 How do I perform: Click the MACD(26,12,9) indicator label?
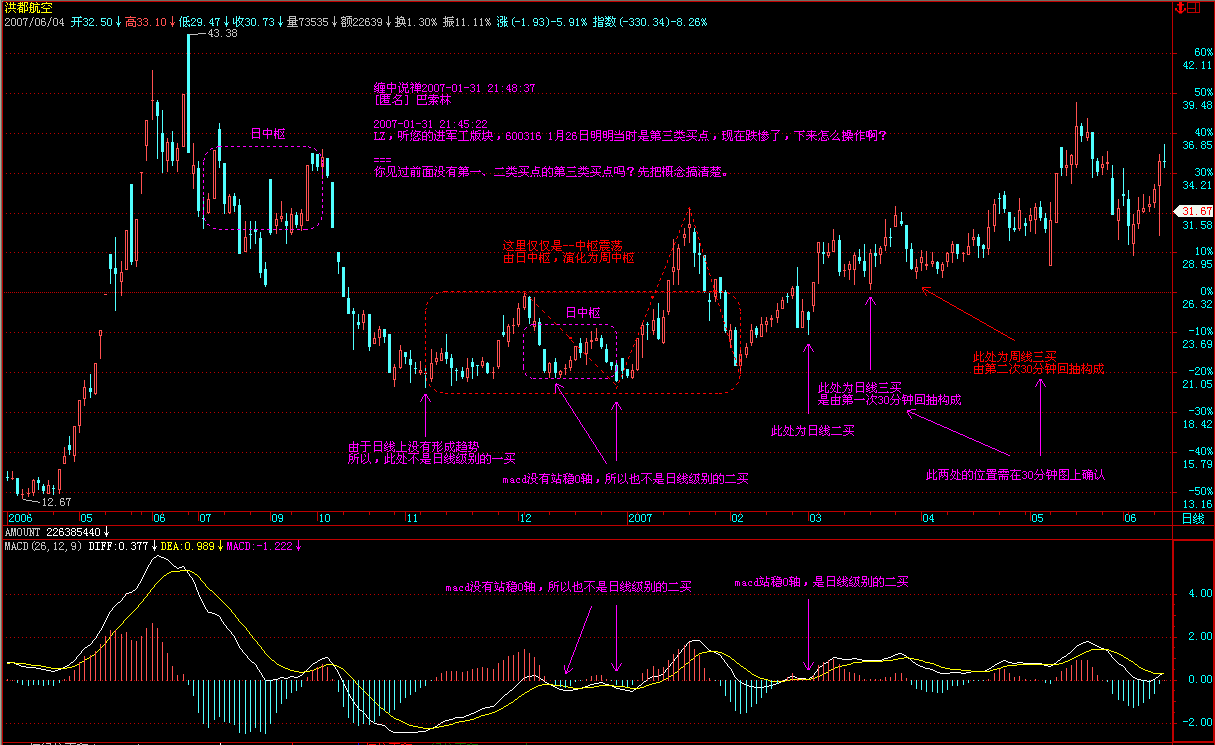tap(44, 546)
